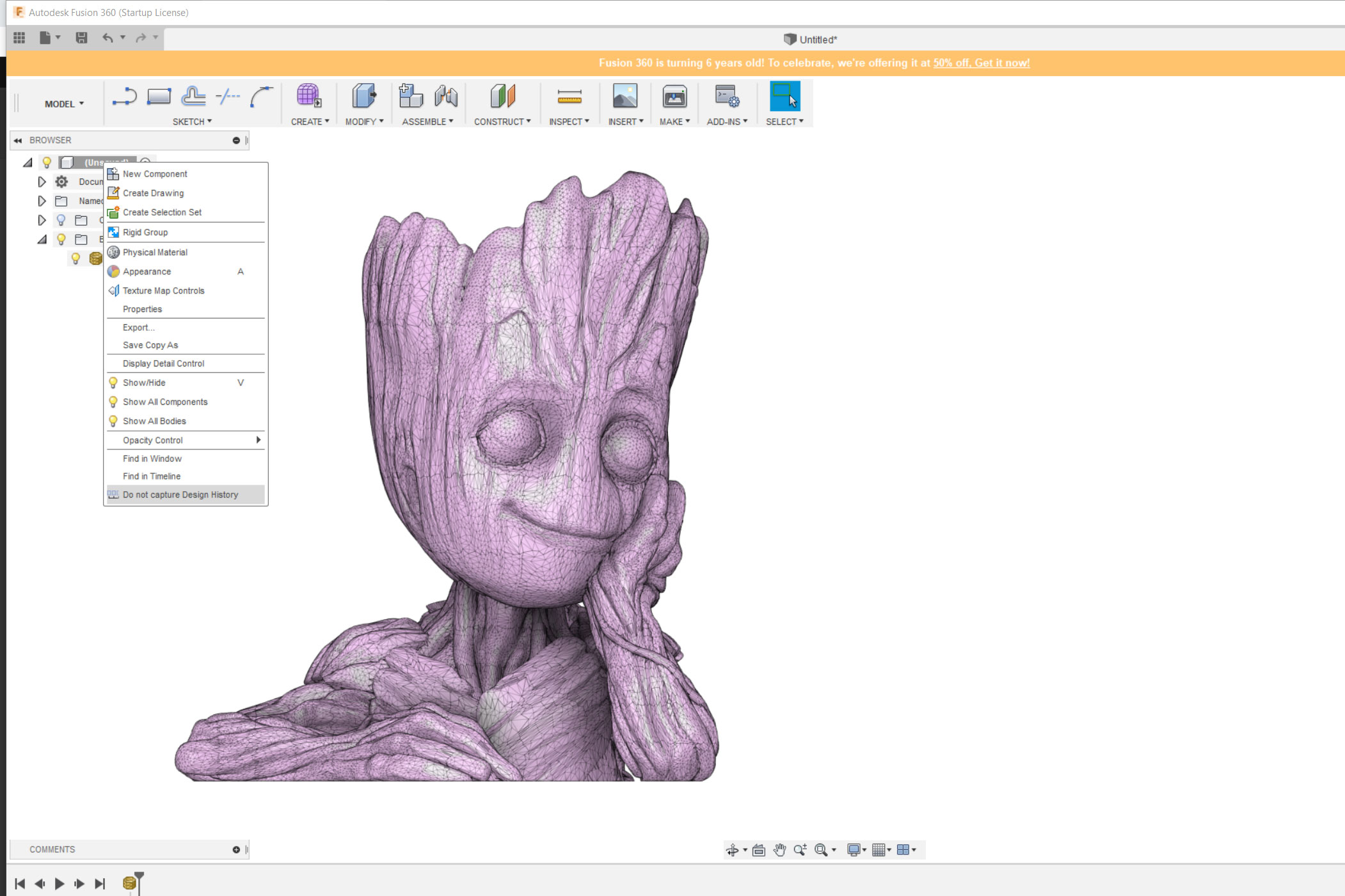Toggle Show/Hide with keyboard shortcut V
1345x896 pixels.
(184, 382)
